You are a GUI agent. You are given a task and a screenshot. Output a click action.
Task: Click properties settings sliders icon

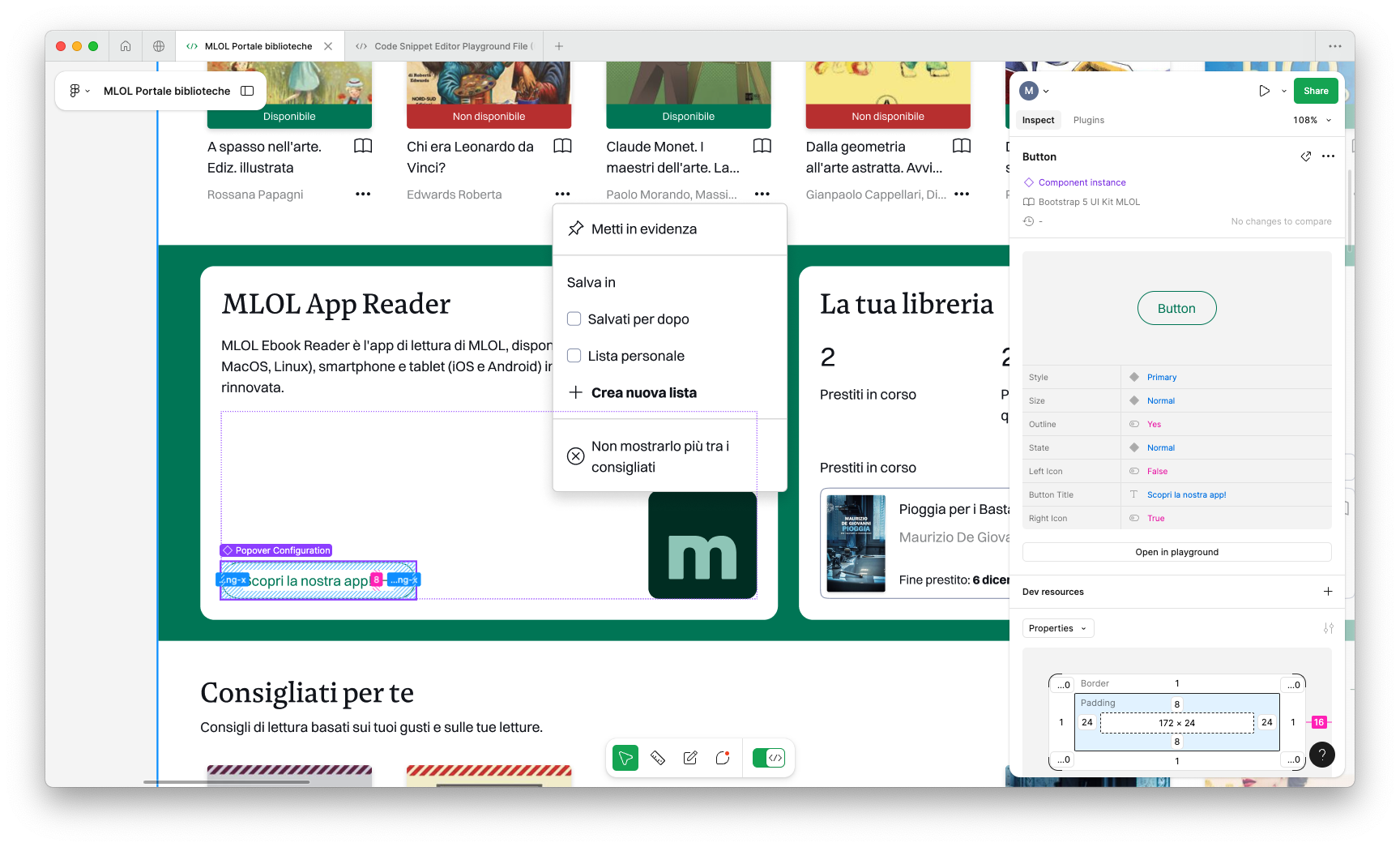pyautogui.click(x=1328, y=628)
